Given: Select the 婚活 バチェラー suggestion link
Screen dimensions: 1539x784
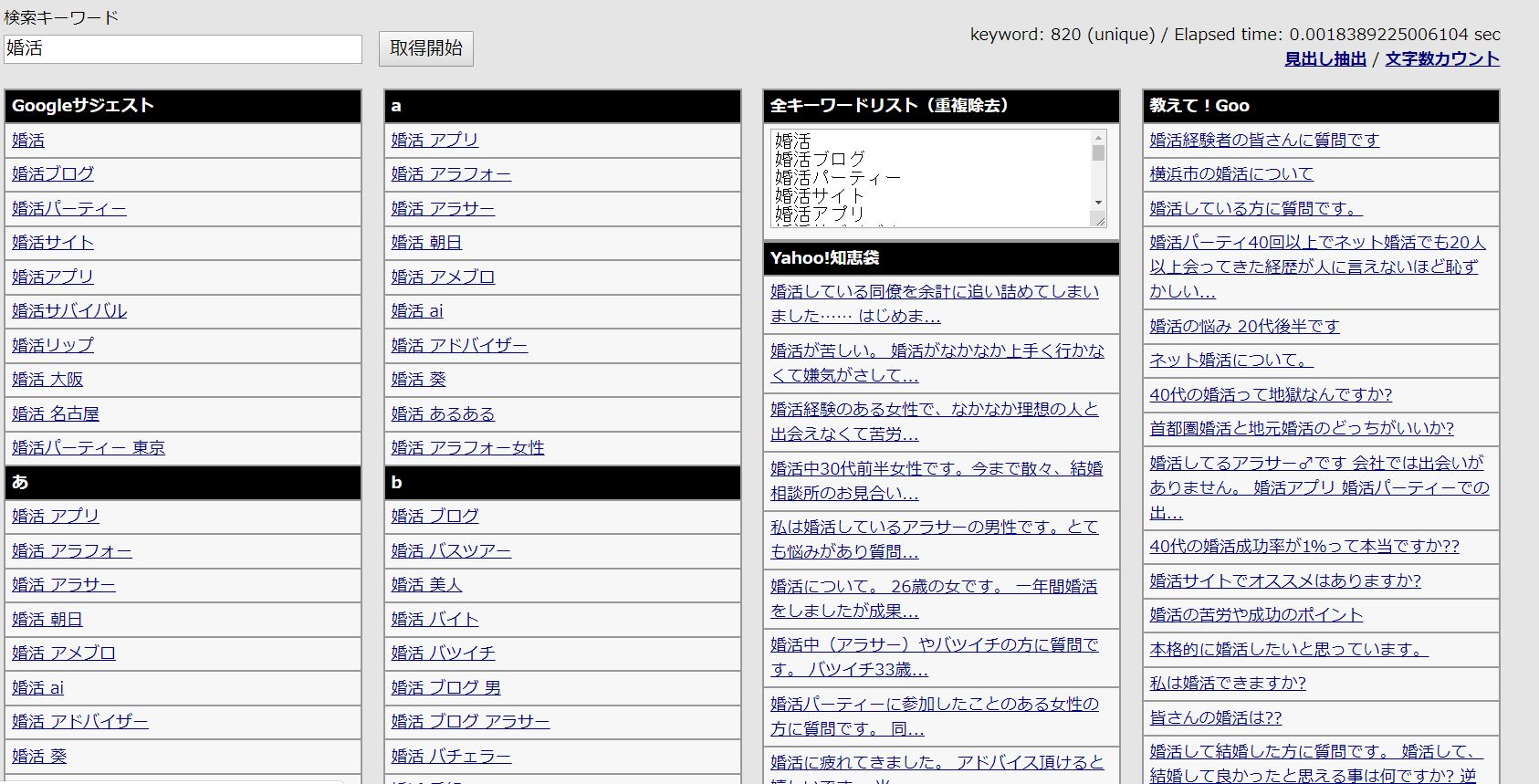Looking at the screenshot, I should (451, 757).
